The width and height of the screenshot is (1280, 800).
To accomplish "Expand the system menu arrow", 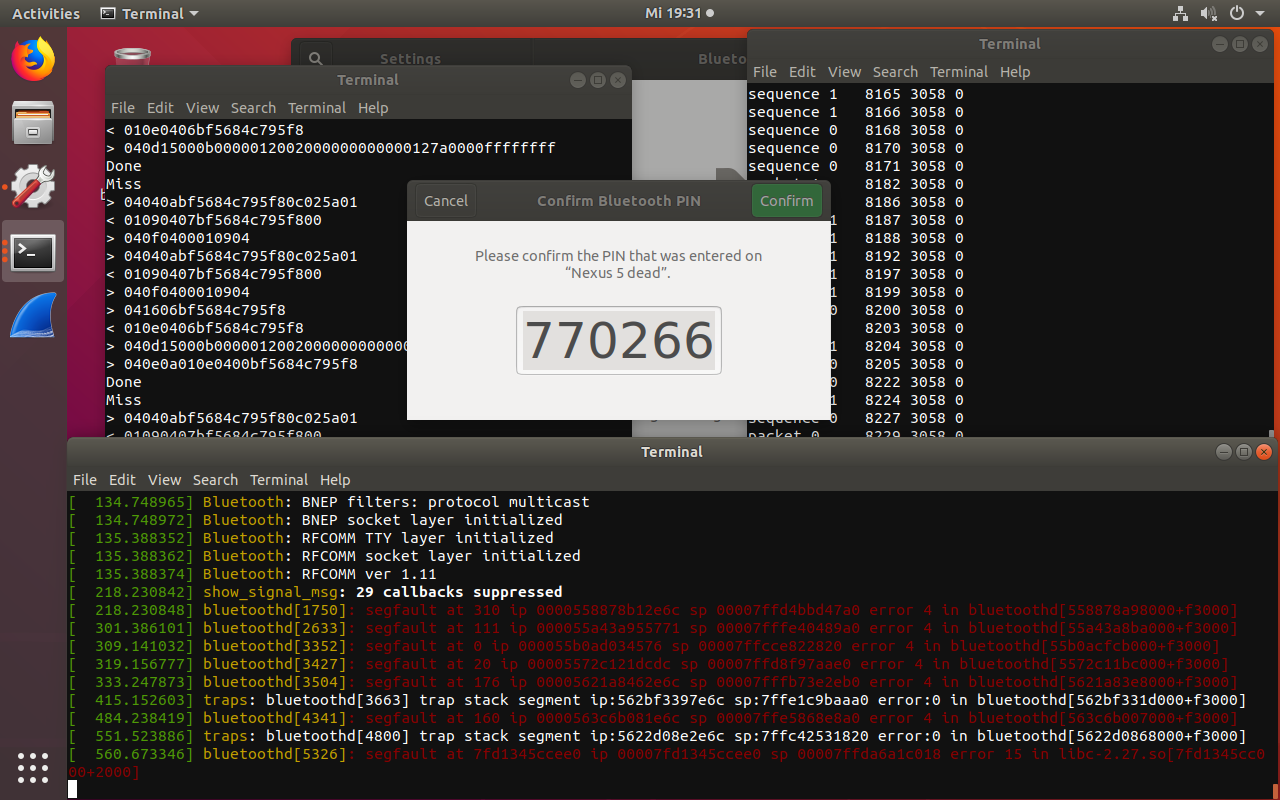I will 1259,14.
